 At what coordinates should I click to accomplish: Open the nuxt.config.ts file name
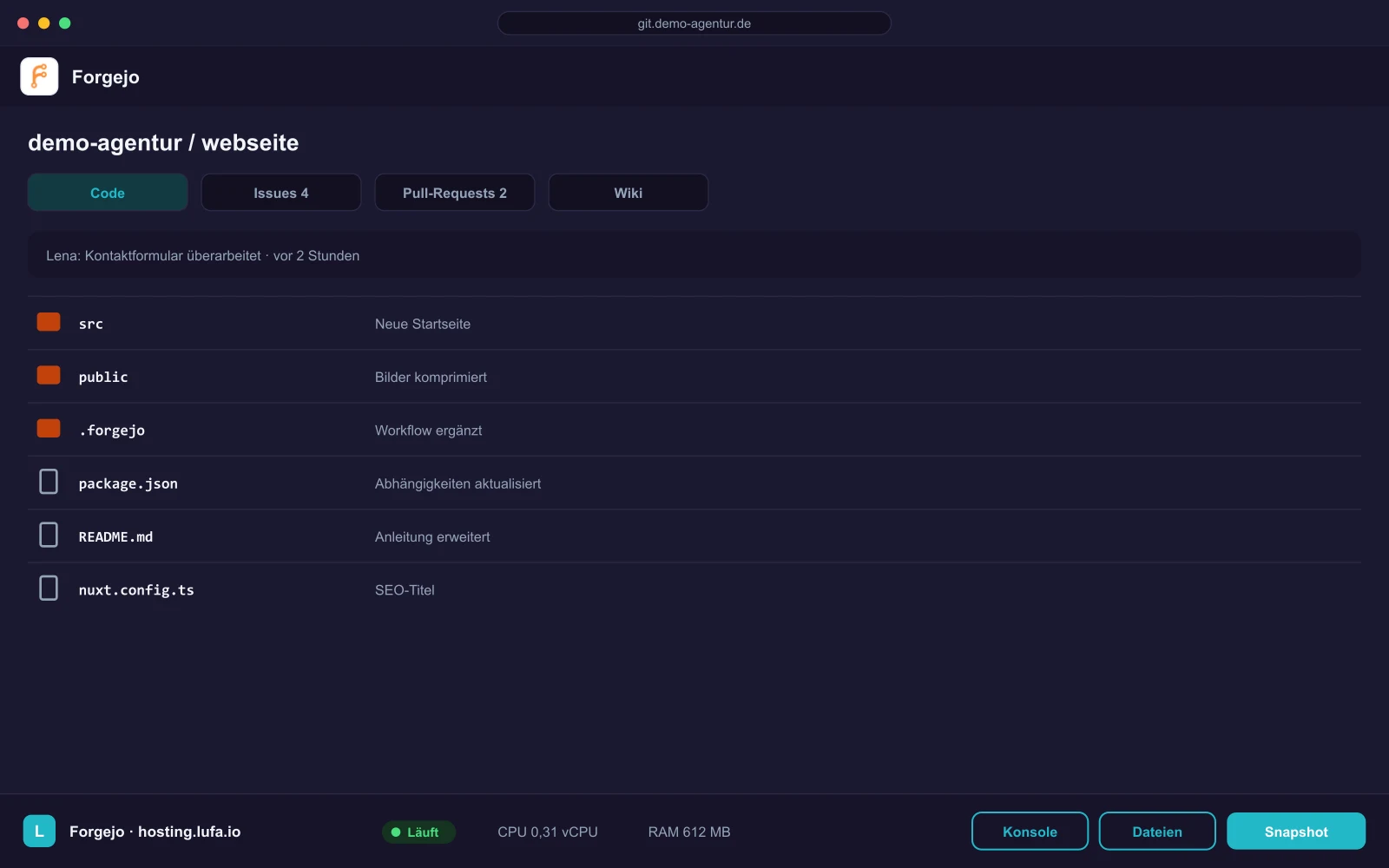coord(136,590)
